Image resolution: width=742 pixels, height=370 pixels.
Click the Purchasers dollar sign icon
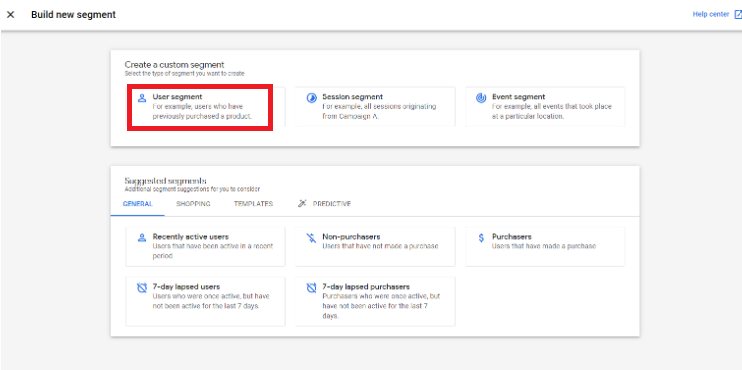(x=481, y=238)
